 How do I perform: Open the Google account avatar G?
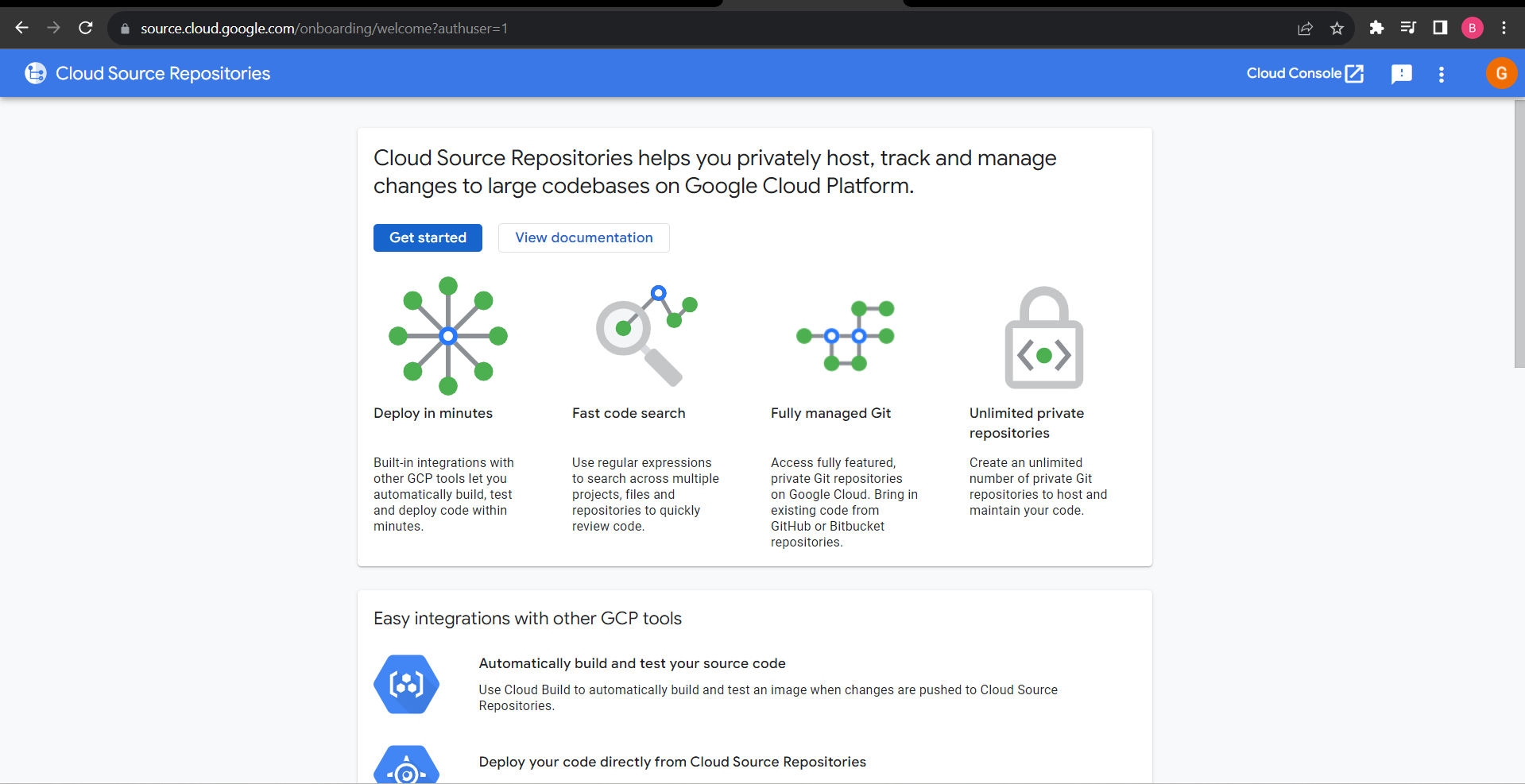[x=1501, y=73]
